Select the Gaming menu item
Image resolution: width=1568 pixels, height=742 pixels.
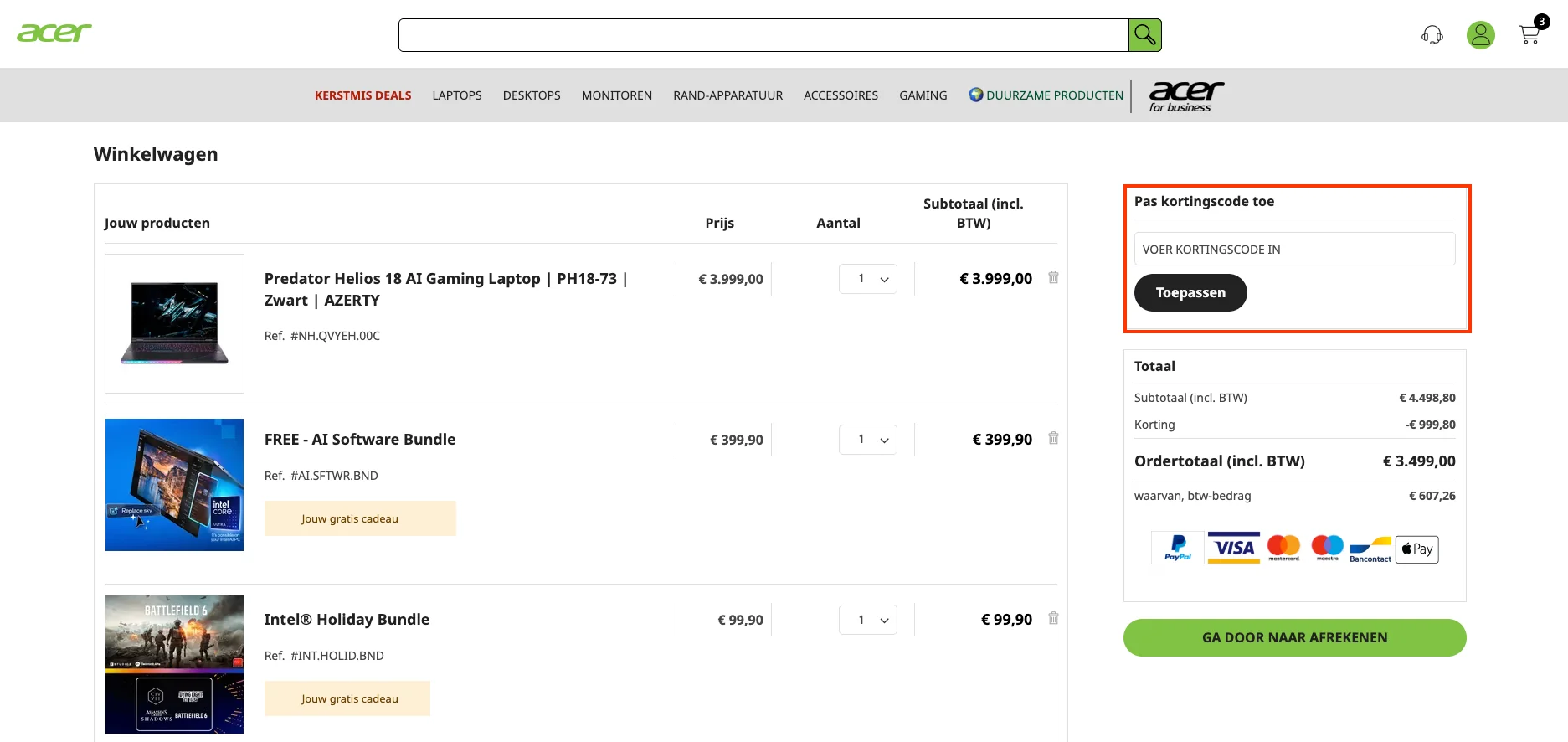click(923, 95)
